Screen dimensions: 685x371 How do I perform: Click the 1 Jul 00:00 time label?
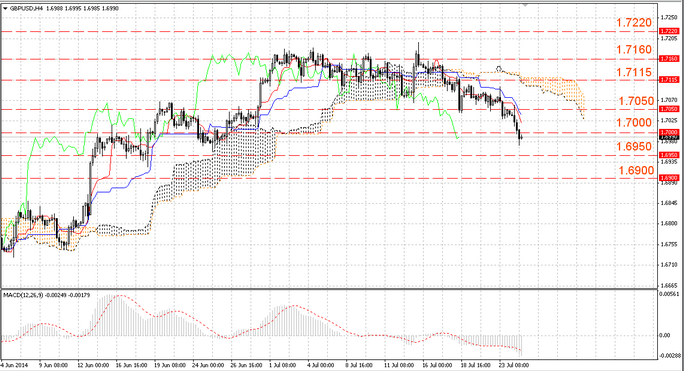[283, 365]
